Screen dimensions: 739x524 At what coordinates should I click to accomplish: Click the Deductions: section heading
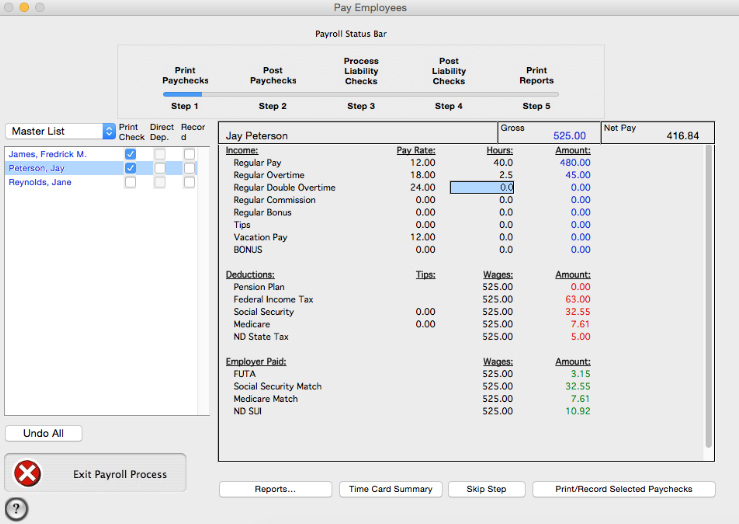[250, 275]
